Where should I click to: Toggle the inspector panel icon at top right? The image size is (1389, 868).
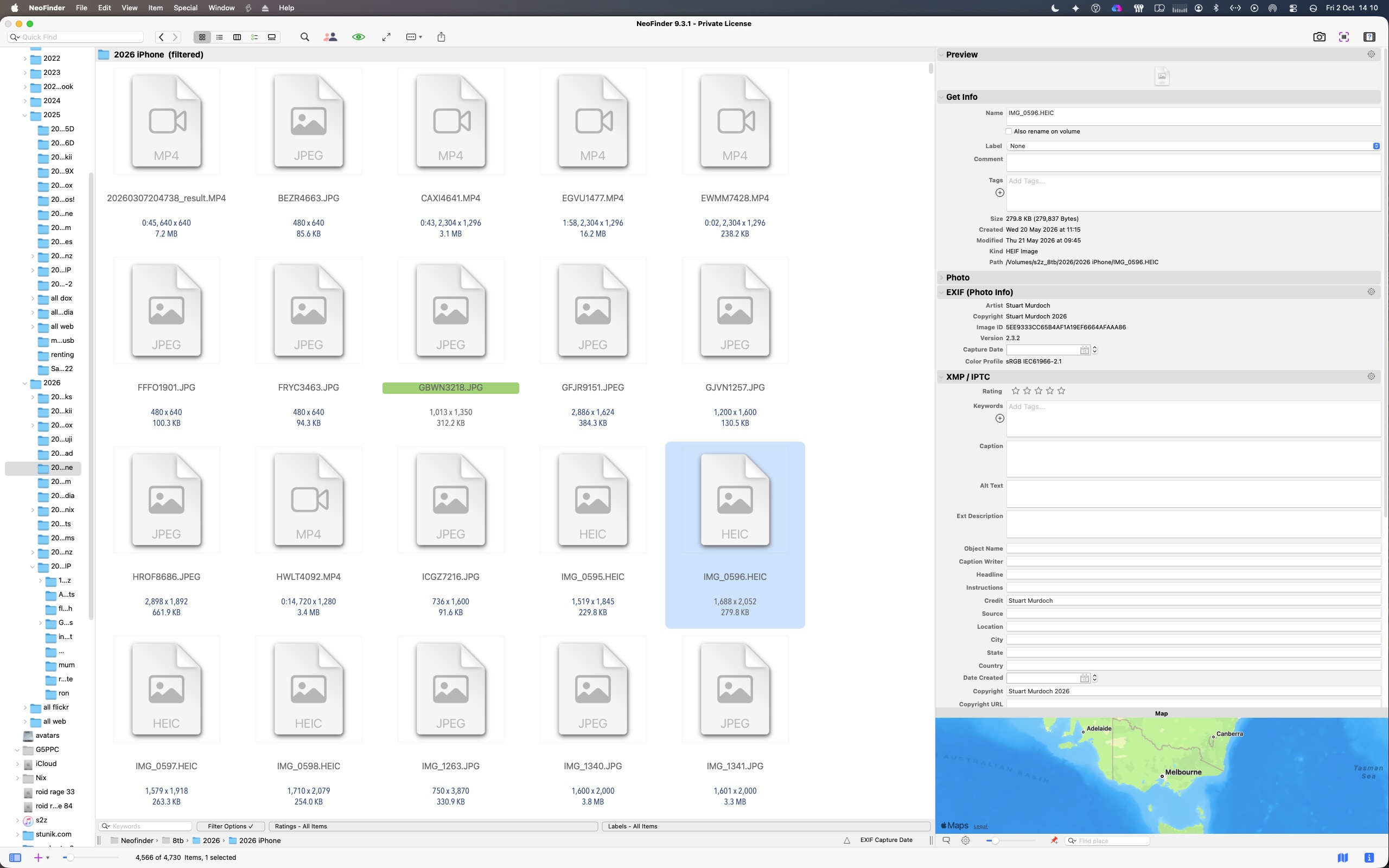(x=1369, y=37)
